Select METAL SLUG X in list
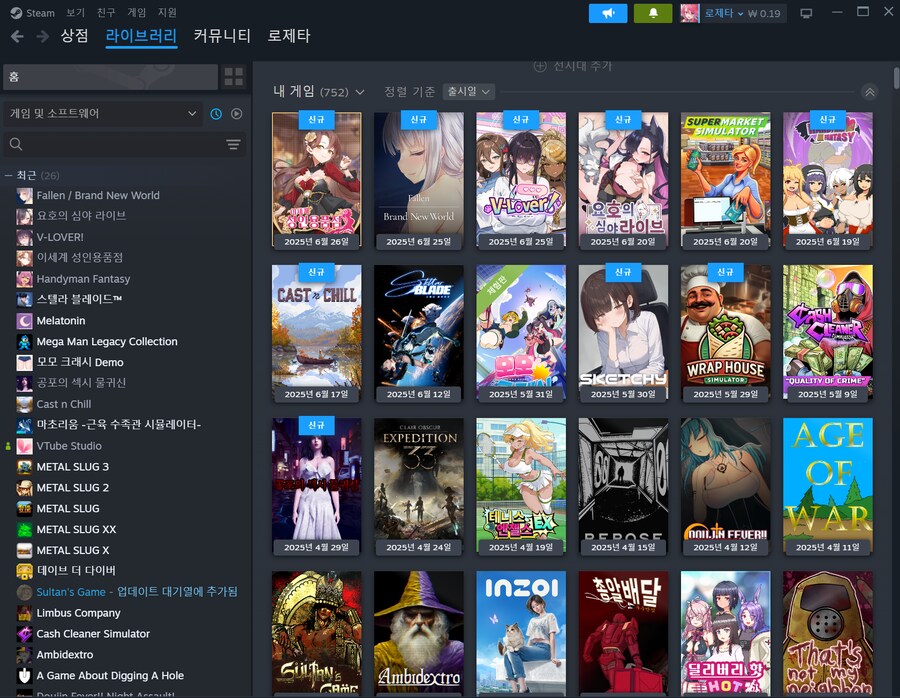Viewport: 900px width, 698px height. pos(72,550)
